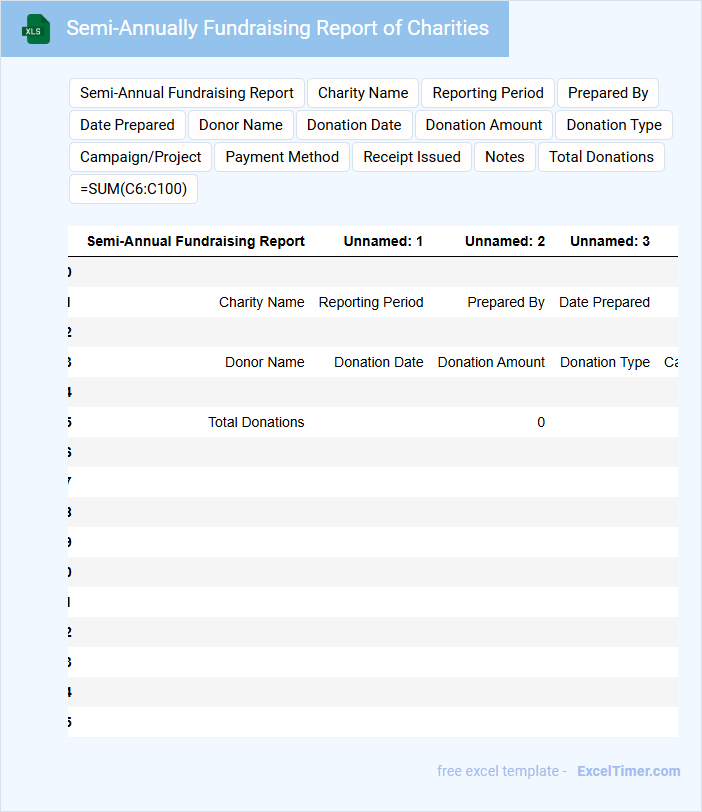Image resolution: width=702 pixels, height=812 pixels.
Task: Click the Semi-Annual Fundraising Report tag
Action: click(x=186, y=93)
